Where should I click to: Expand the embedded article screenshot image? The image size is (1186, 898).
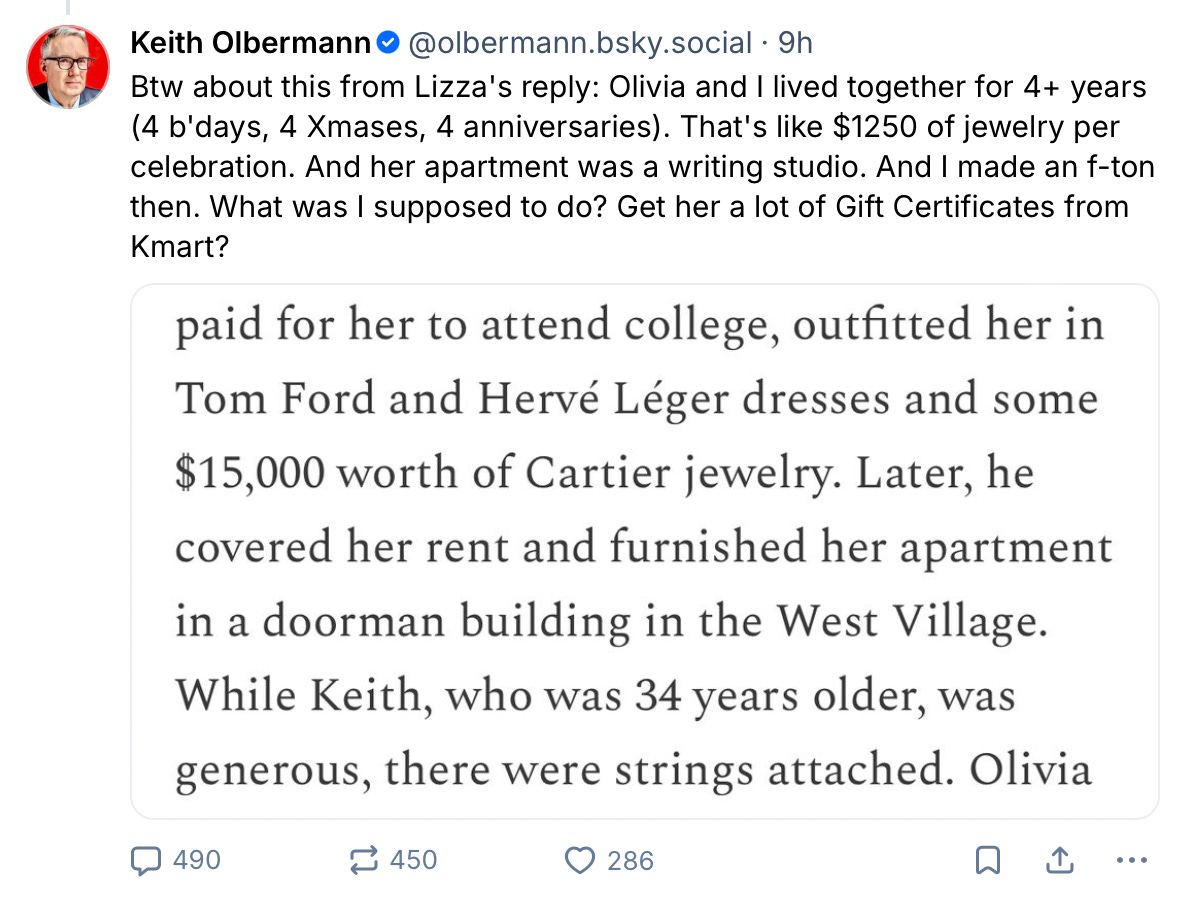[644, 550]
